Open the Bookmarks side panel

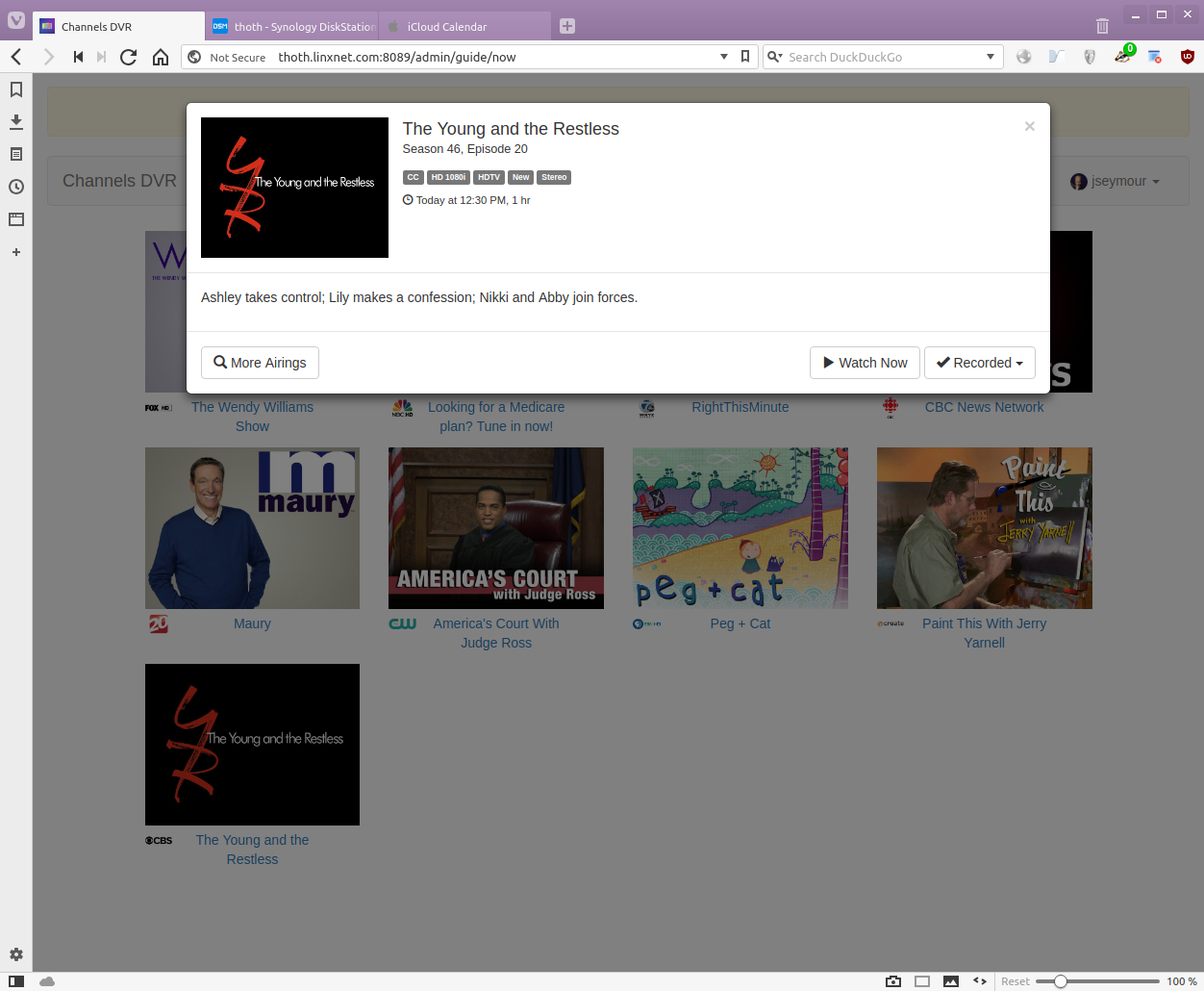click(x=16, y=89)
